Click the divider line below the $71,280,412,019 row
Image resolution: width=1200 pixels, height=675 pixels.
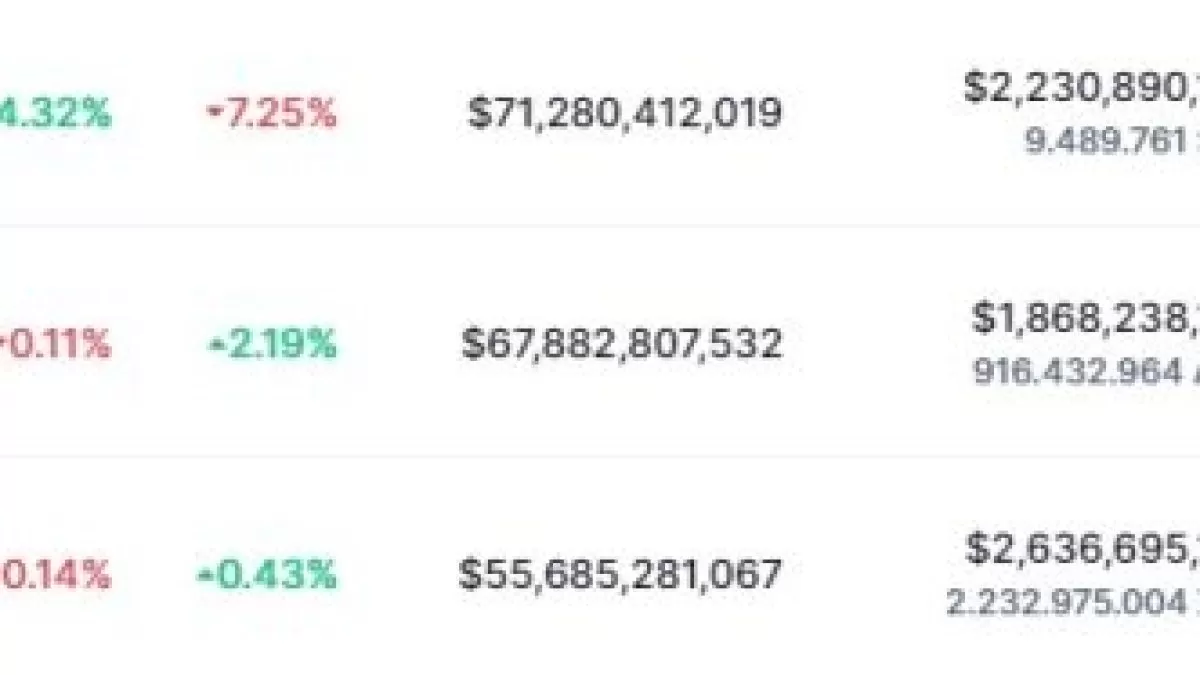600,227
